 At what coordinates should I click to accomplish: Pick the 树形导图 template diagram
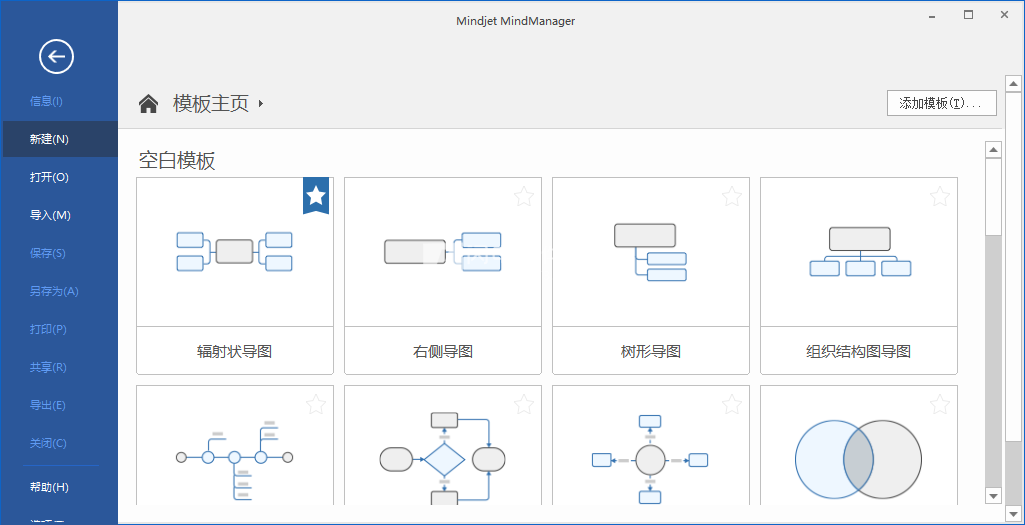click(651, 251)
